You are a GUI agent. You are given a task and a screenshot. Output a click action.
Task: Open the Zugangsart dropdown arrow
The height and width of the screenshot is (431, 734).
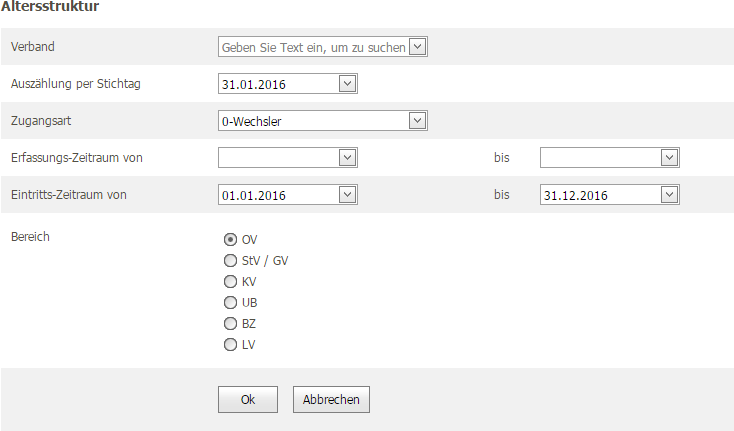417,121
